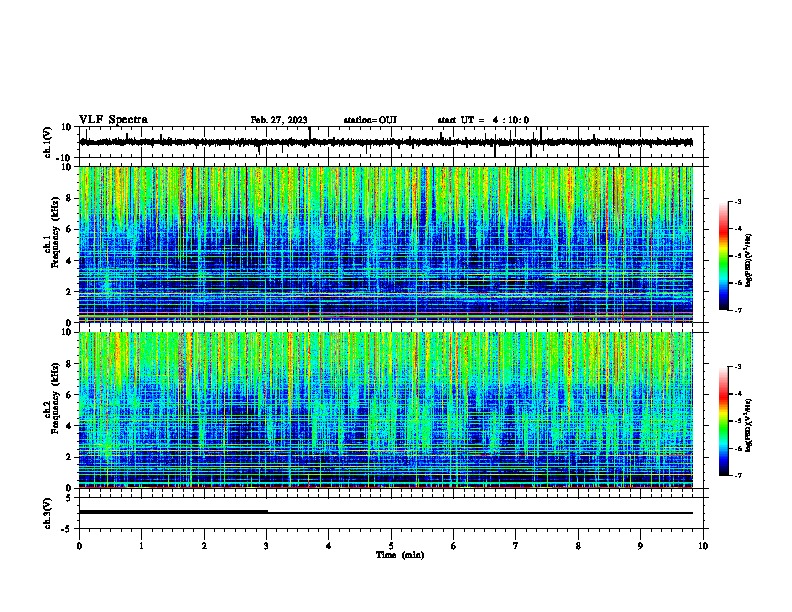Click the '-3' value on ch.1 colorbar
Screen dimensions: 792x612
coord(737,201)
